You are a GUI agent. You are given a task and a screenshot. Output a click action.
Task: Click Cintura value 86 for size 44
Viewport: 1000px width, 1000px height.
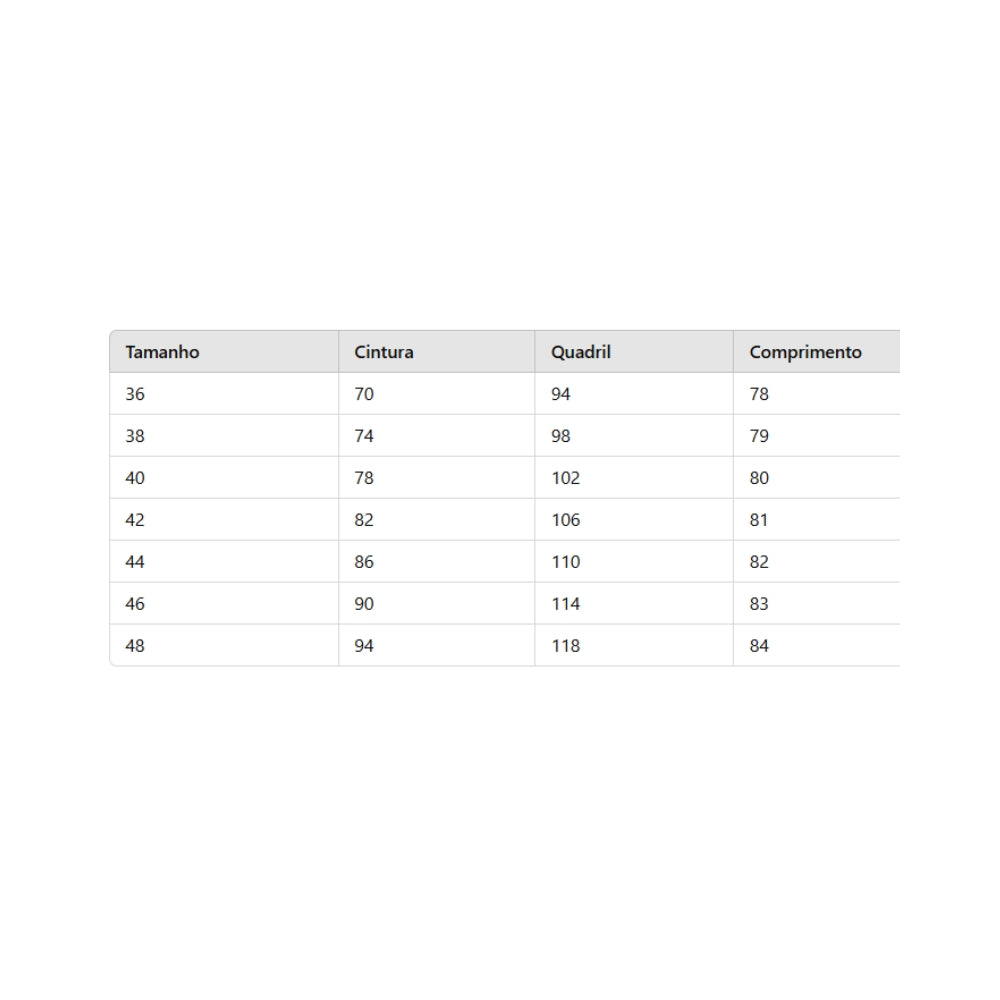click(364, 562)
